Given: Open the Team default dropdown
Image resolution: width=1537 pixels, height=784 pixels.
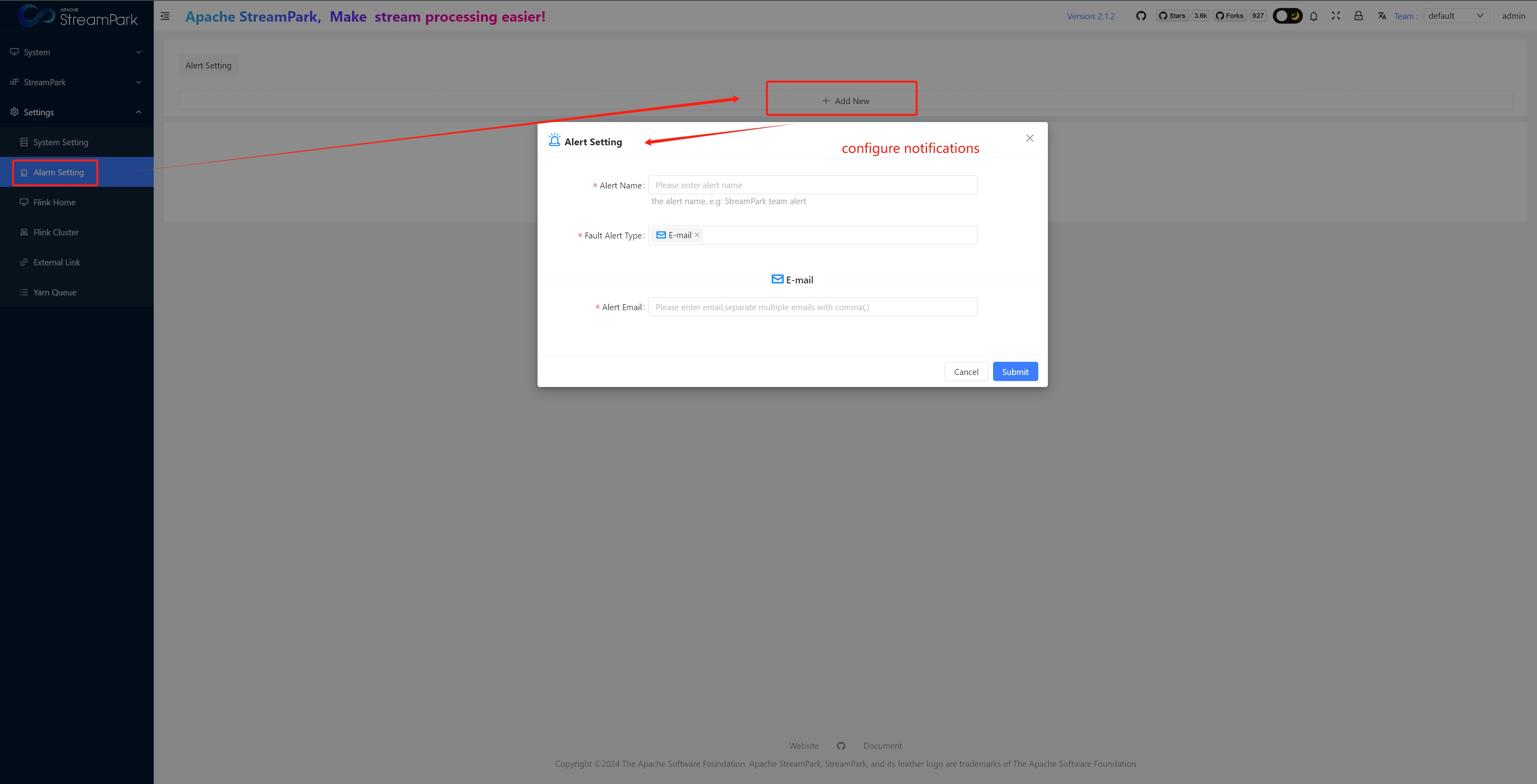Looking at the screenshot, I should (1456, 16).
